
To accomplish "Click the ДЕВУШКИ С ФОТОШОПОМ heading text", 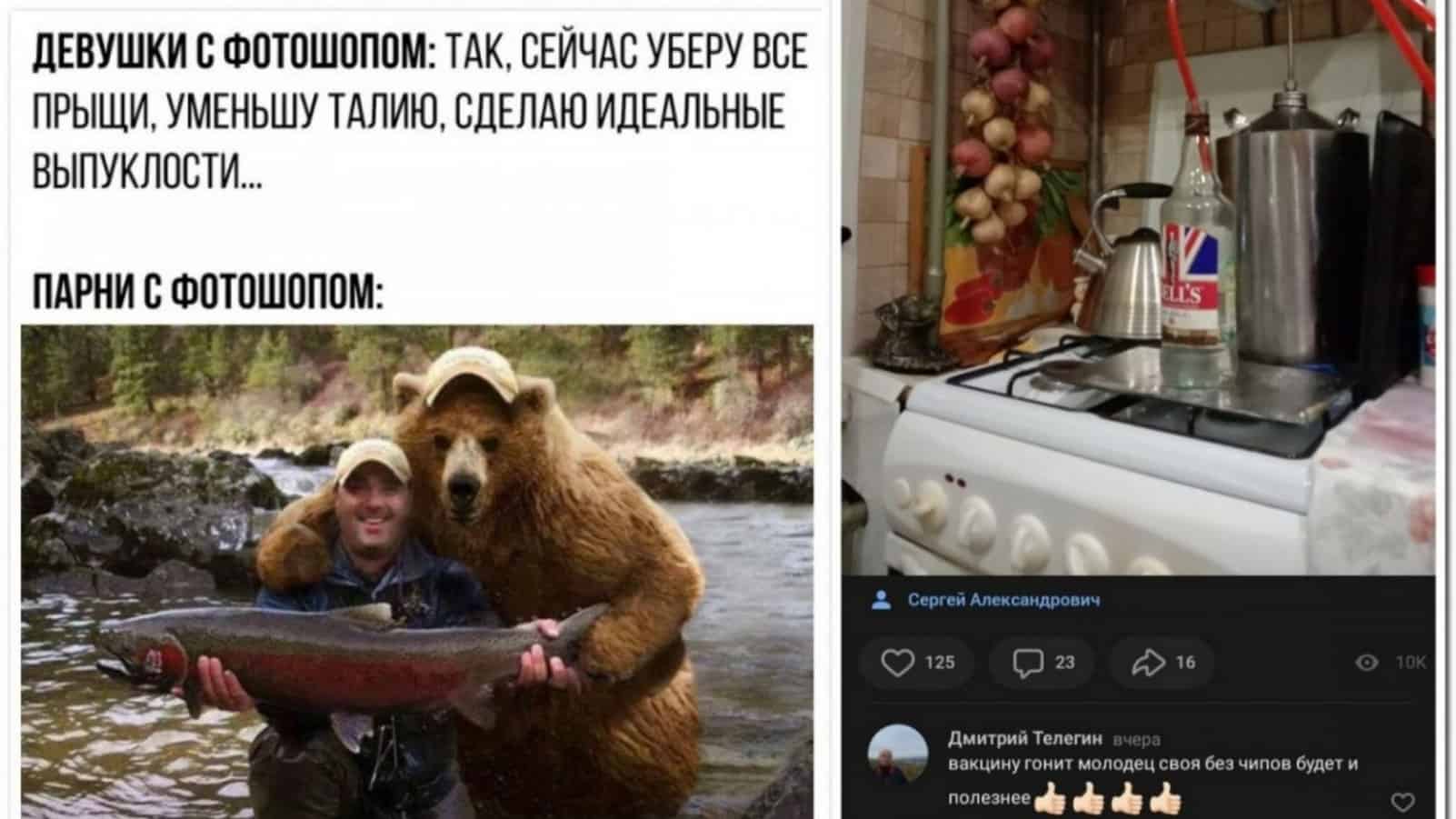I will click(x=234, y=52).
